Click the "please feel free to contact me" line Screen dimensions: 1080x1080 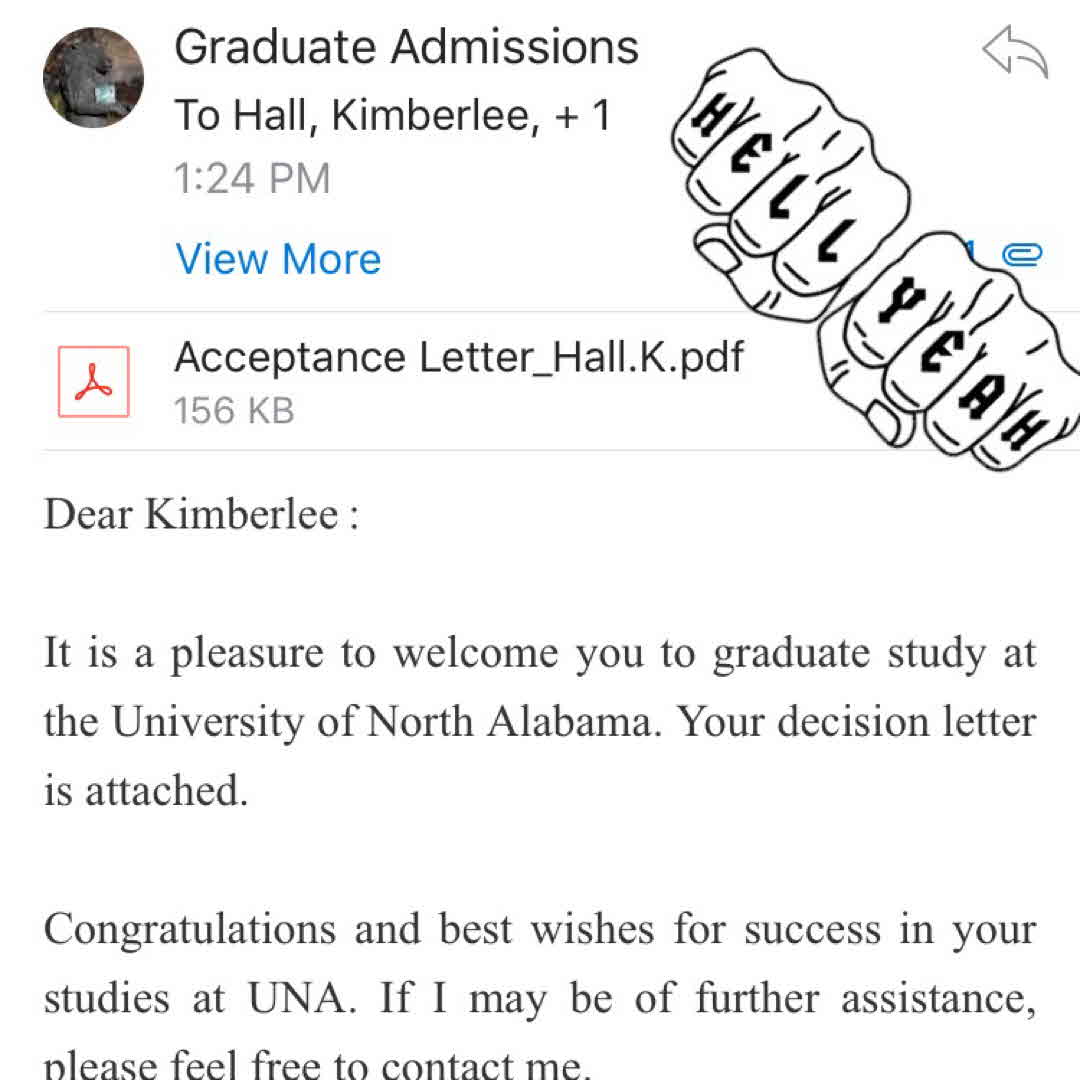[317, 1064]
